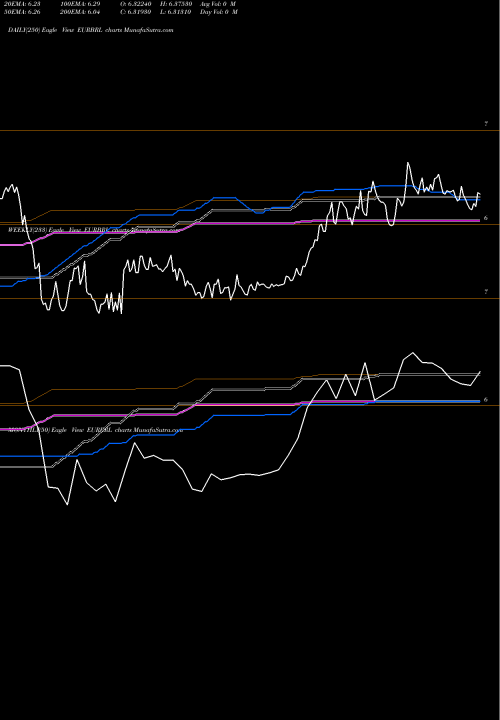
Task: Select the close price C: 6.31980
Action: pos(136,12)
